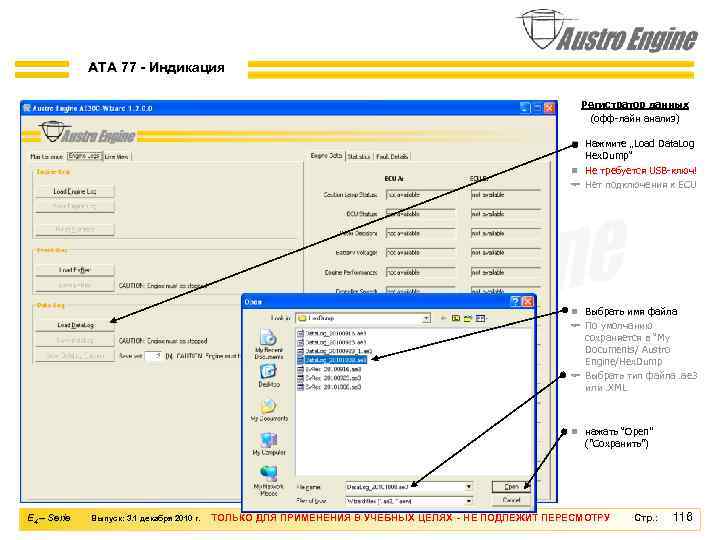This screenshot has height=540, width=720.
Task: Click the Austro Engine logo in wizard header
Action: click(x=86, y=133)
